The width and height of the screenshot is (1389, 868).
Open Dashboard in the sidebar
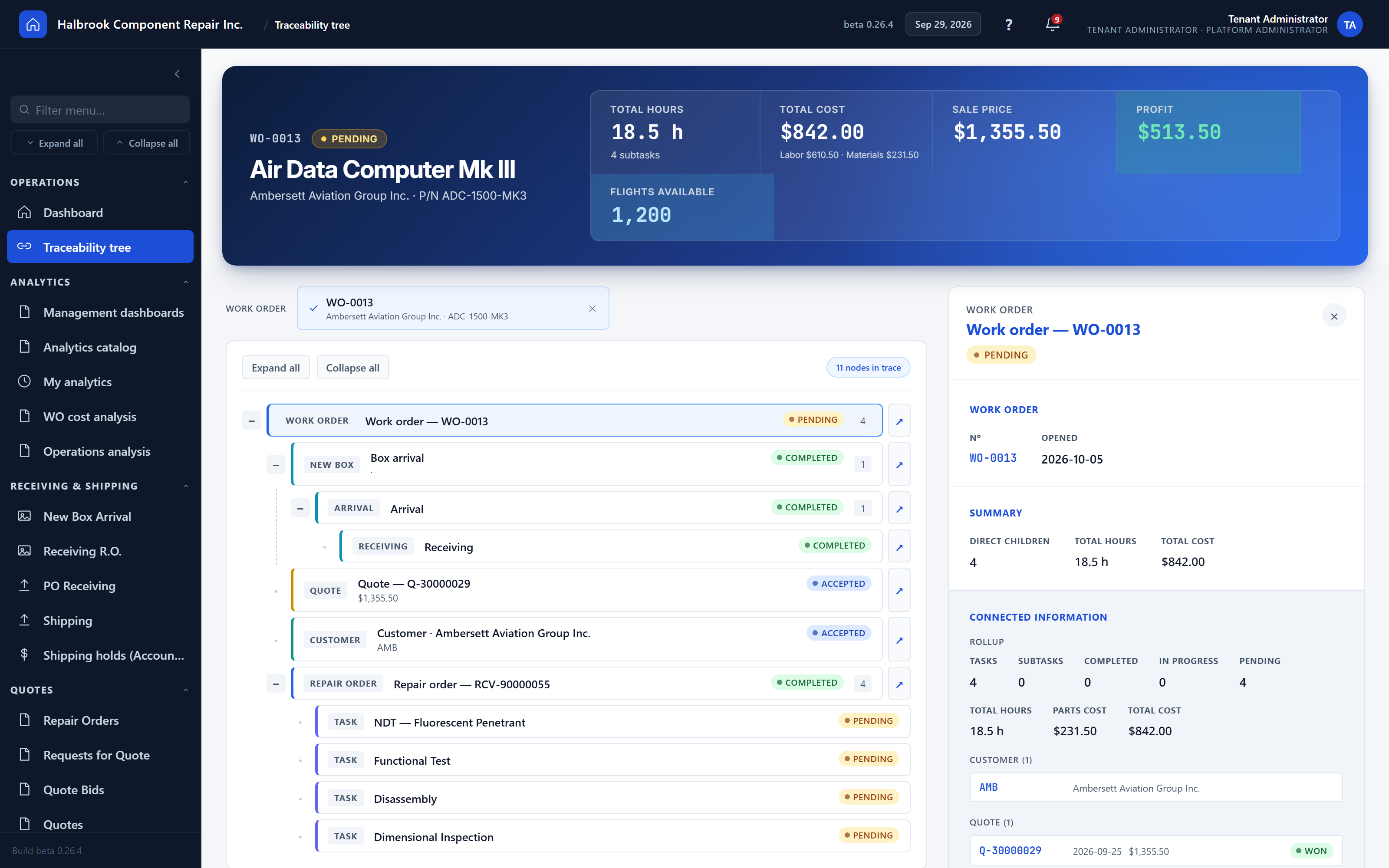100,212
